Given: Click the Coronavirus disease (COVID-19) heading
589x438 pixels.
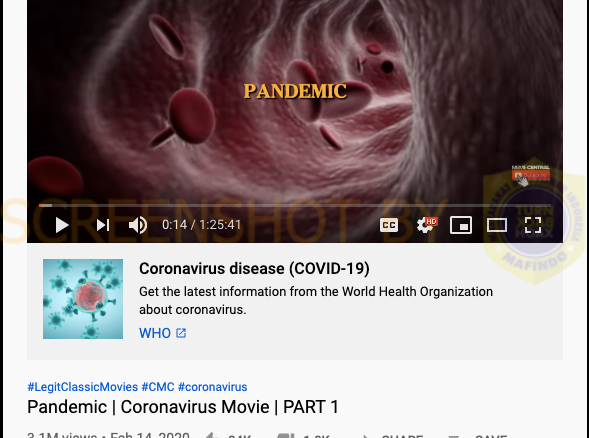Looking at the screenshot, I should point(254,269).
